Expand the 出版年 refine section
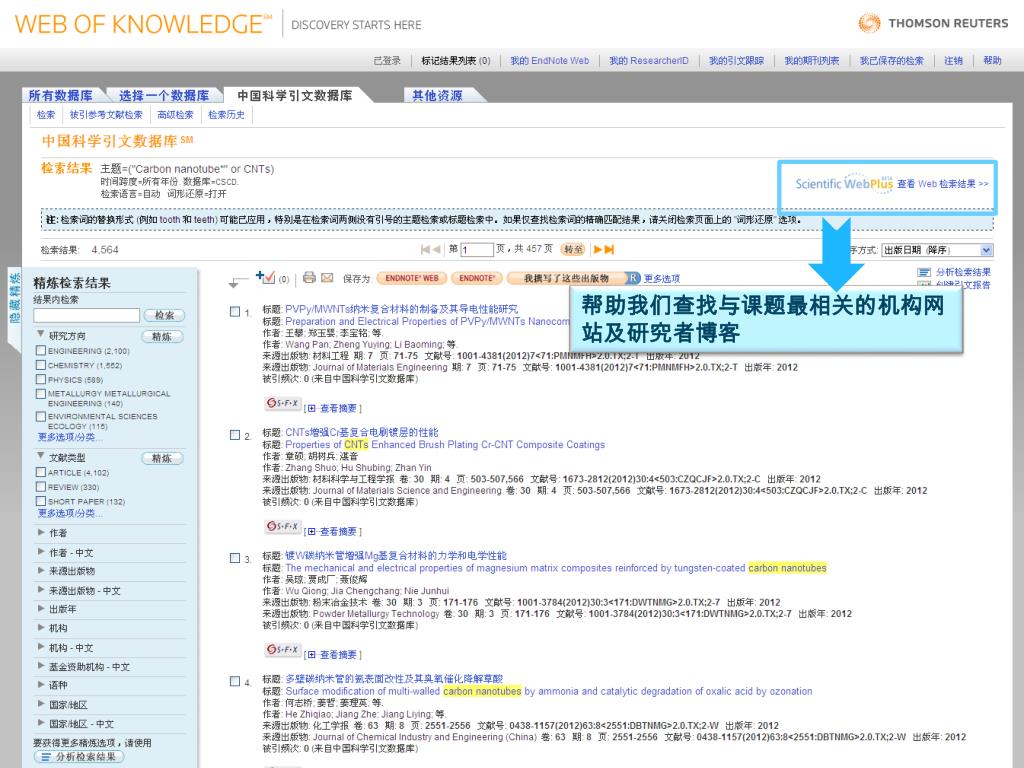1024x768 pixels. [41, 609]
